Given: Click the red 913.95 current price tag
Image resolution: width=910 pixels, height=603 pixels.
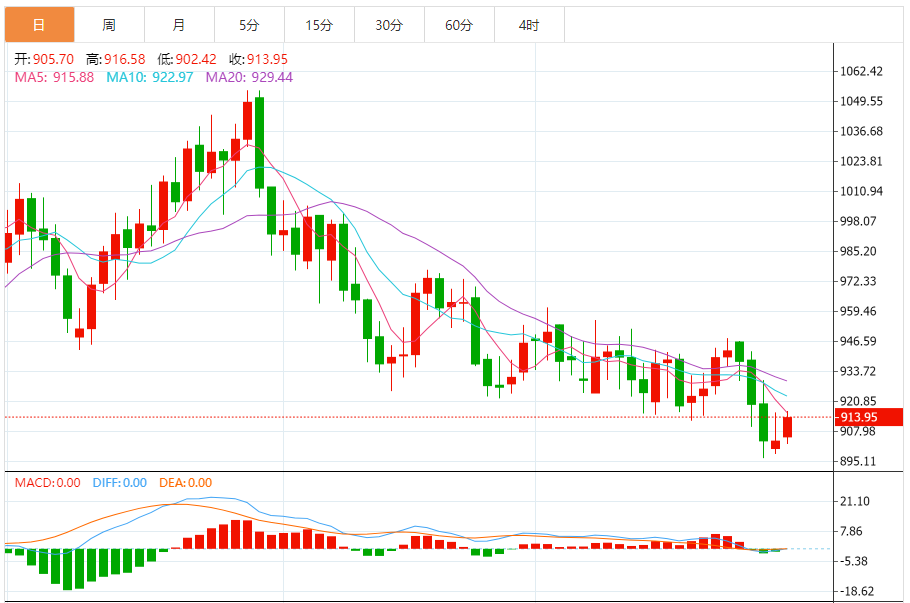Looking at the screenshot, I should point(869,417).
